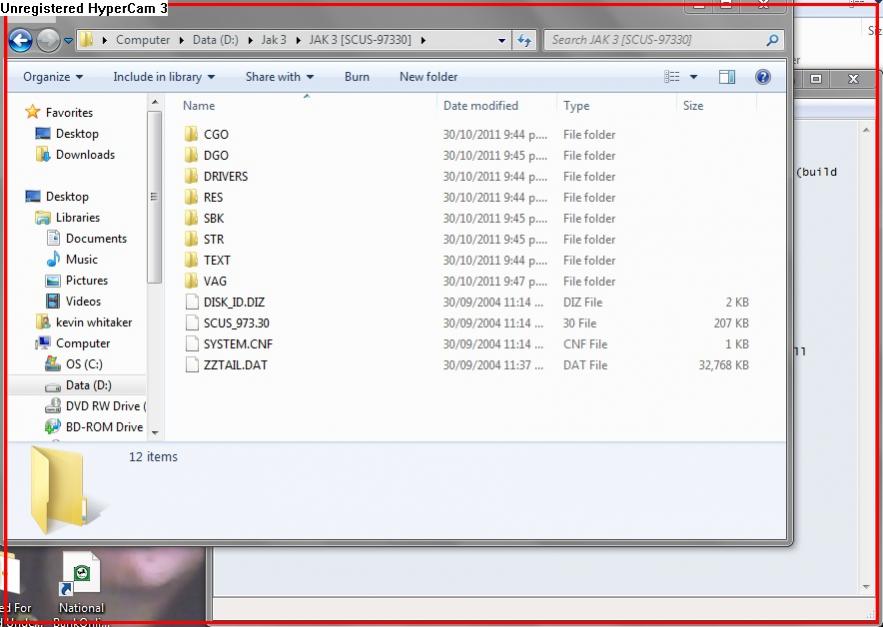This screenshot has width=883, height=627.
Task: Select the SCUS_973.30 file icon
Action: coord(192,323)
